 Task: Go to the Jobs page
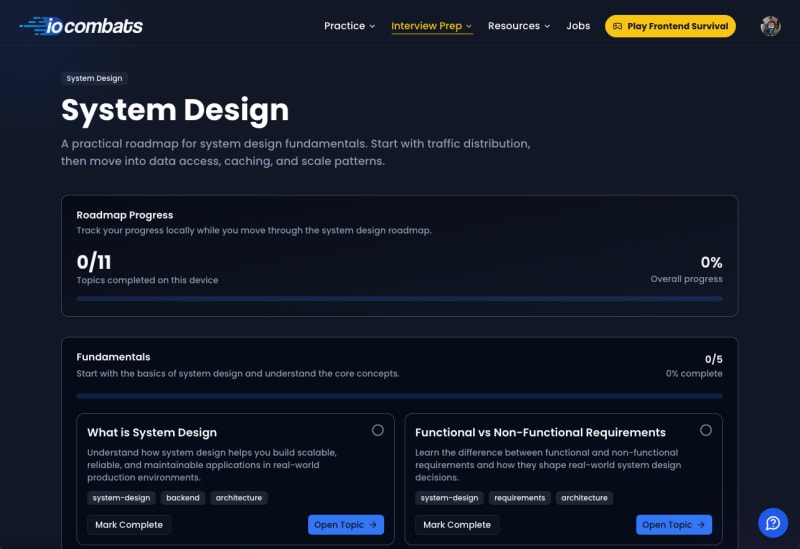[578, 26]
